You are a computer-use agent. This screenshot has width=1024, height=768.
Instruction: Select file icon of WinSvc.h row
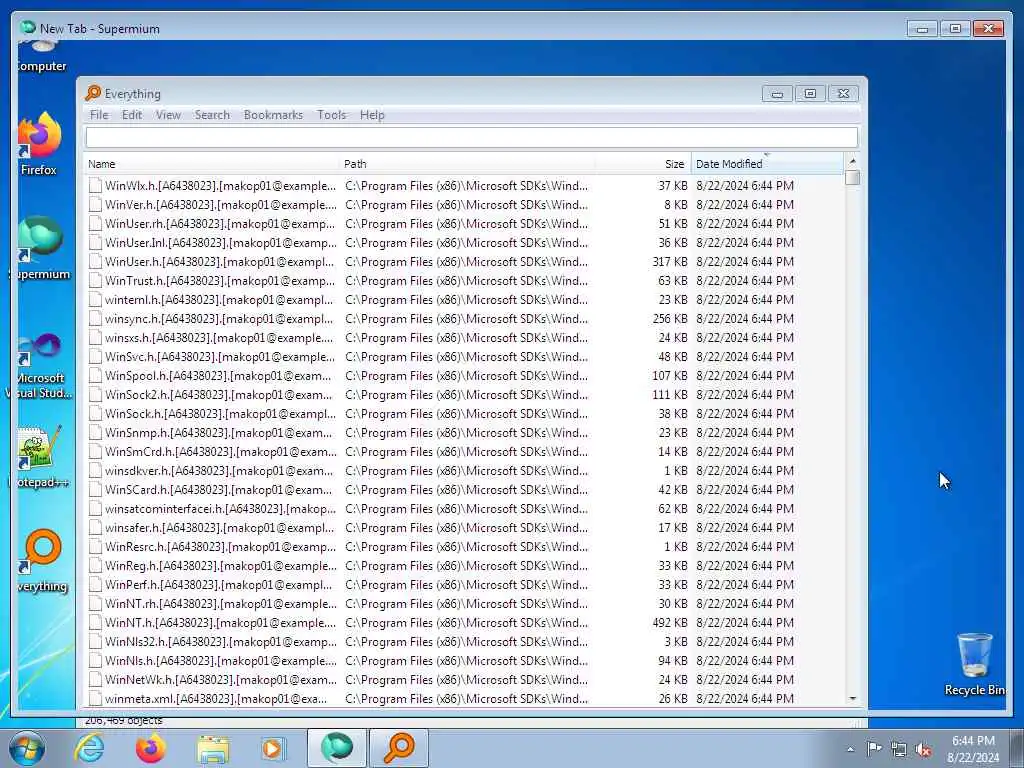[95, 357]
